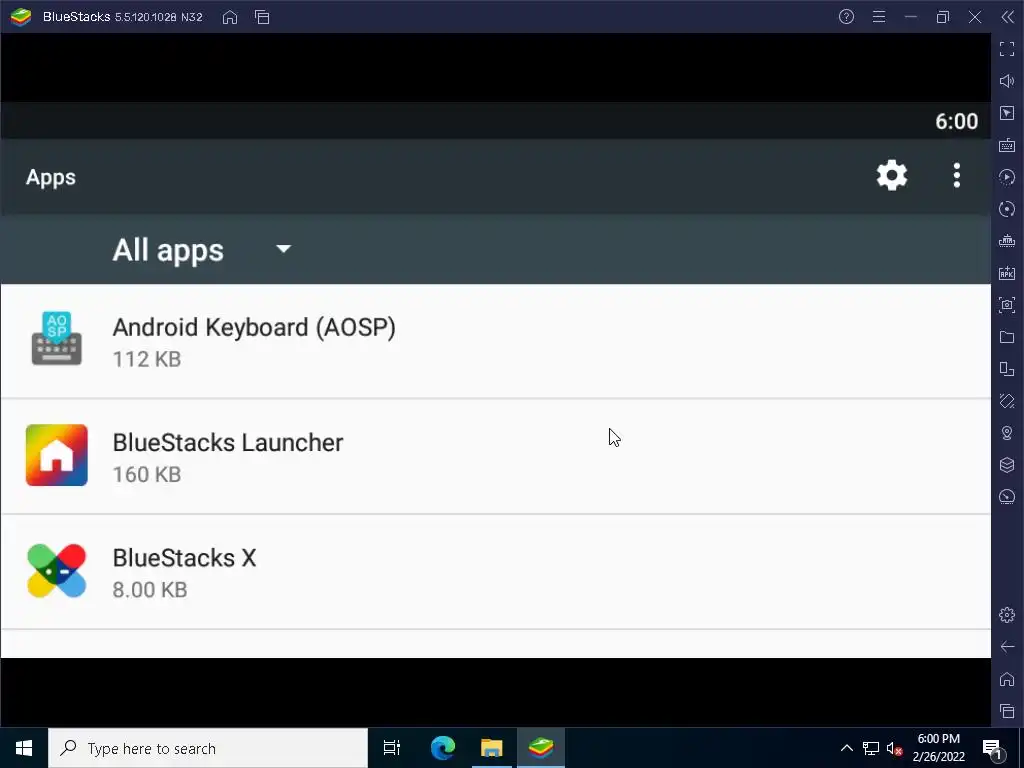
Task: Open recent apps icon in sidebar
Action: (1007, 711)
